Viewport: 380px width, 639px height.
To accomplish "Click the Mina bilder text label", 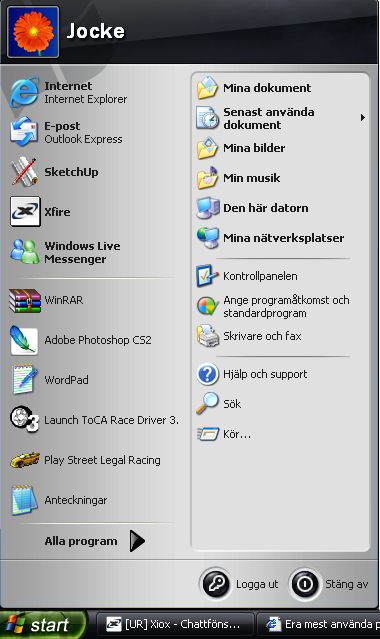I will coord(254,148).
